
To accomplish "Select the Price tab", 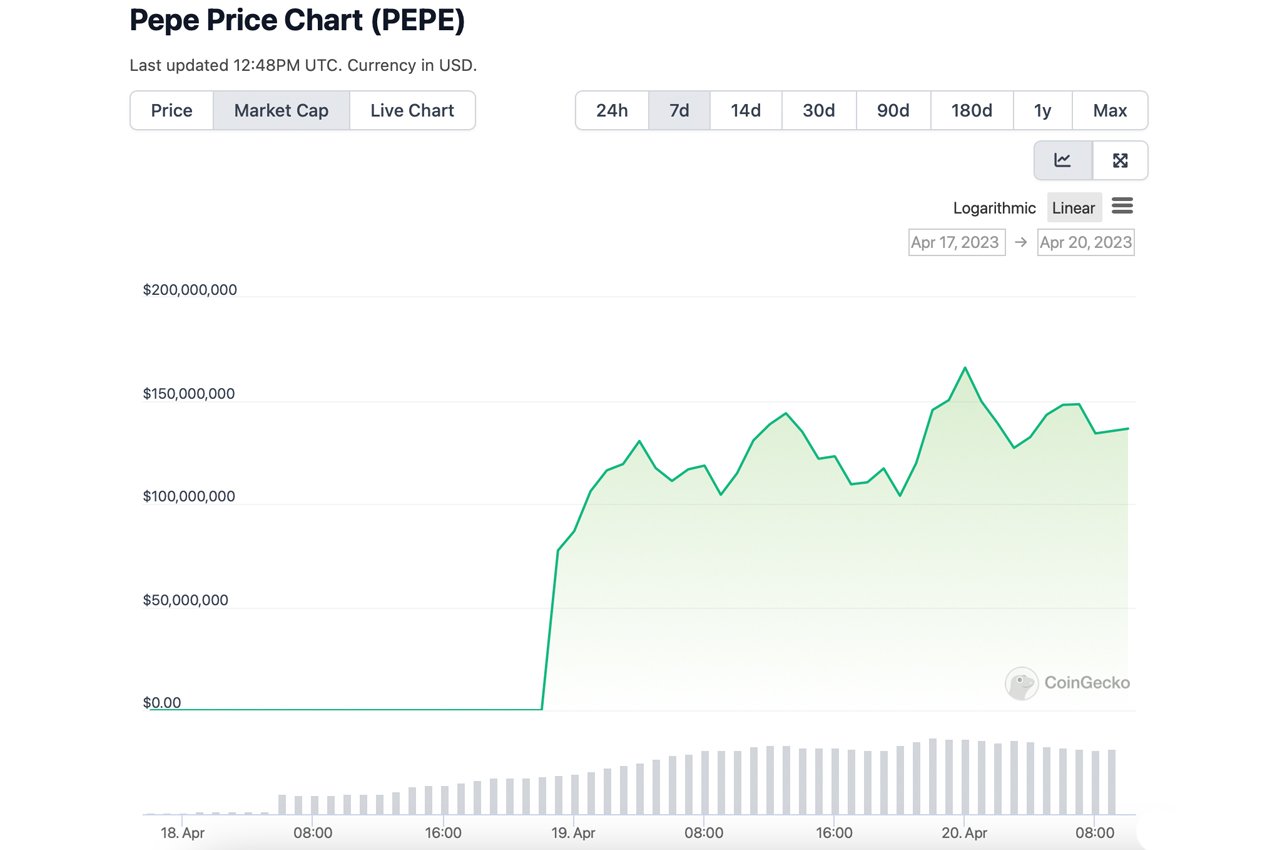I will pos(171,110).
